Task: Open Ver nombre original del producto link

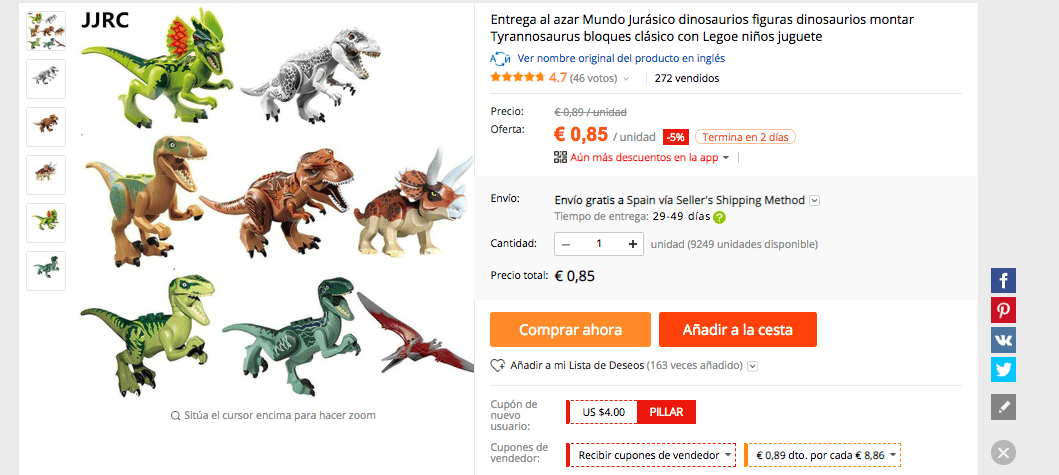Action: point(621,59)
